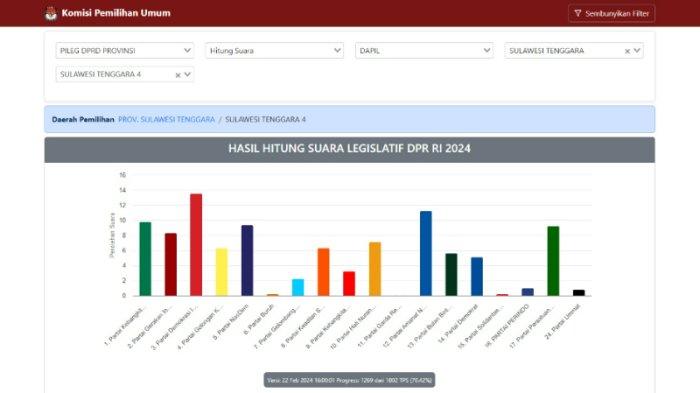Viewport: 700px width, 393px height.
Task: Click the Komisi Pemilihan Umum logo emblem
Action: (x=51, y=13)
